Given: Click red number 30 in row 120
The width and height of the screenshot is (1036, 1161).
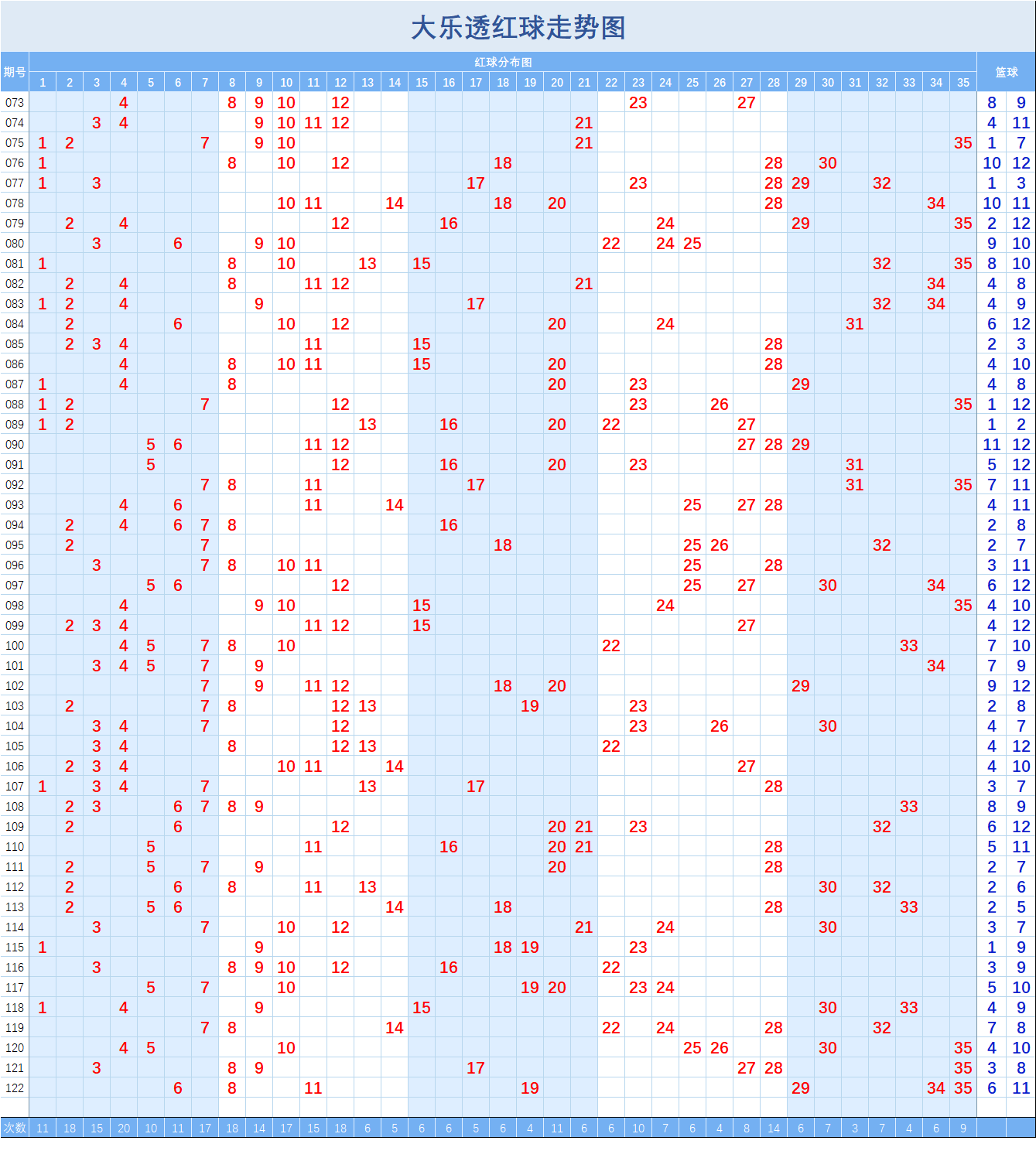Looking at the screenshot, I should point(828,1048).
